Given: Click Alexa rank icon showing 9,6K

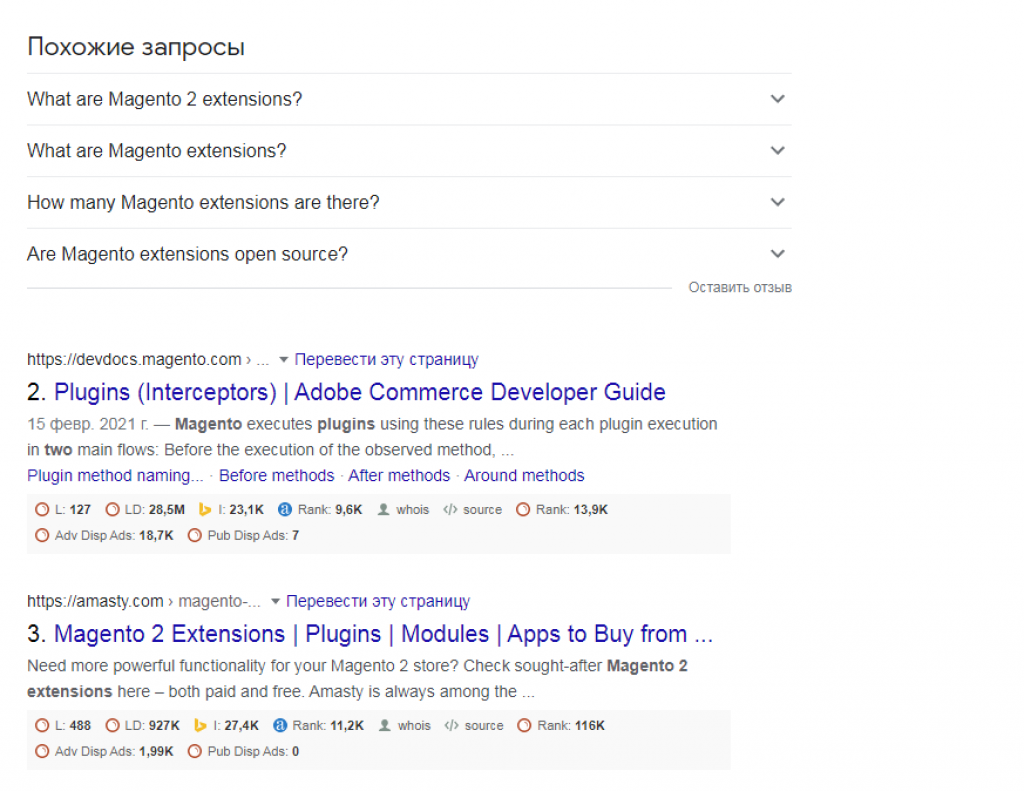Looking at the screenshot, I should click(x=283, y=510).
